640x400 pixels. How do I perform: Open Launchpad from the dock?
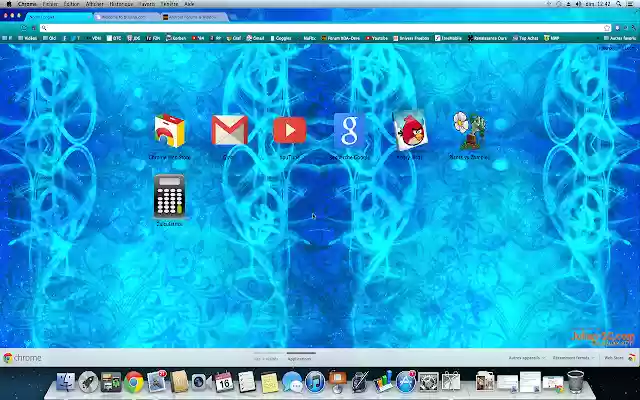point(88,382)
